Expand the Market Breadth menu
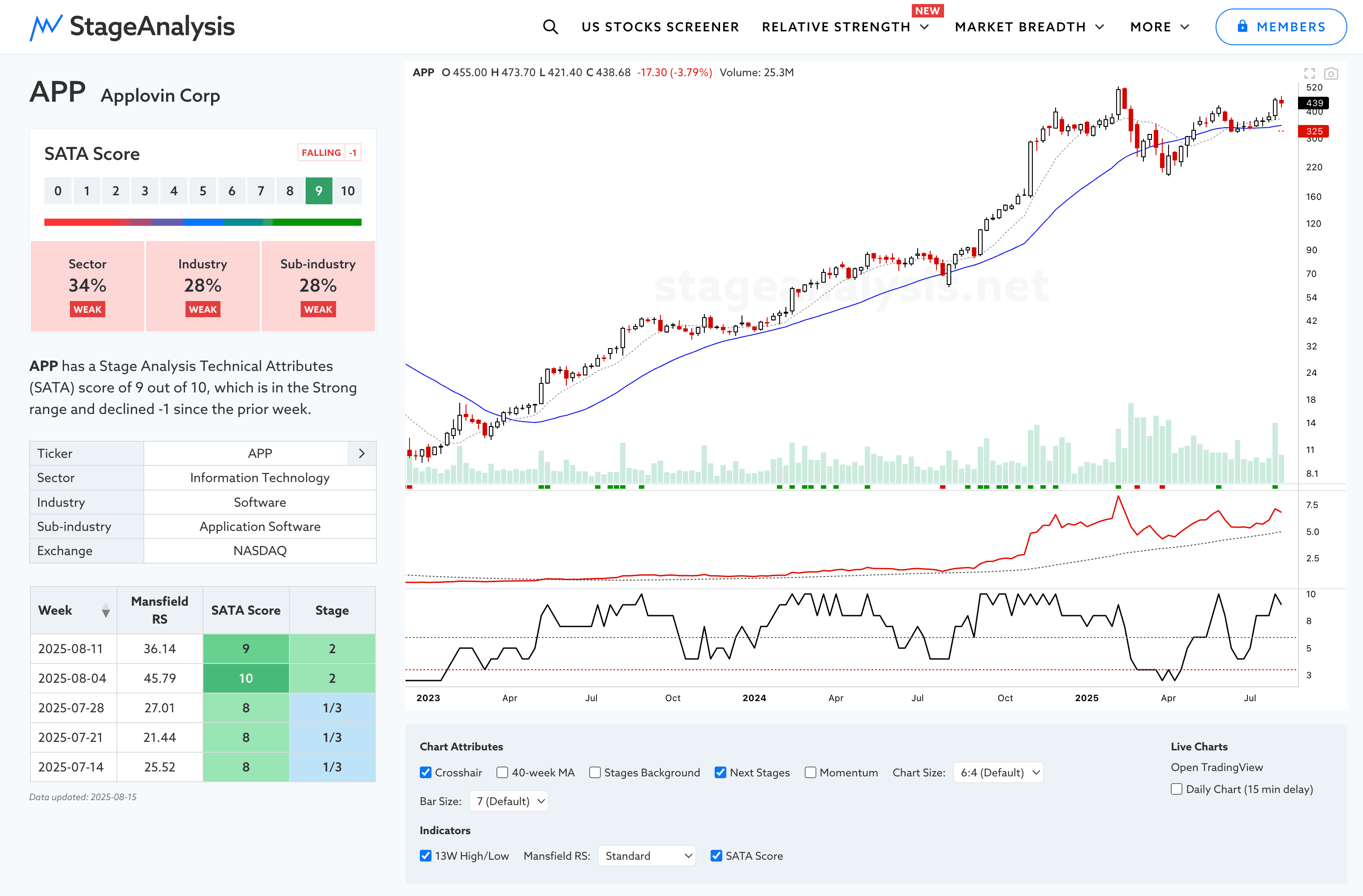The width and height of the screenshot is (1363, 896). 1029,27
